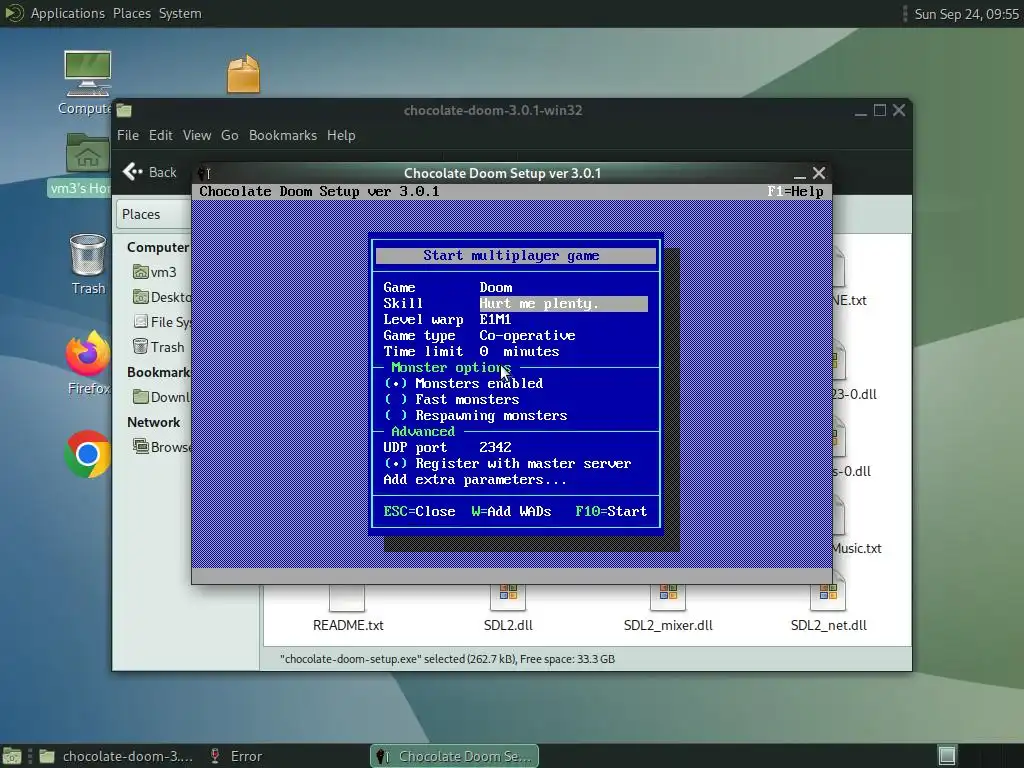Open the Places sidebar dropdown
Screen dimensions: 1024x768
153,214
